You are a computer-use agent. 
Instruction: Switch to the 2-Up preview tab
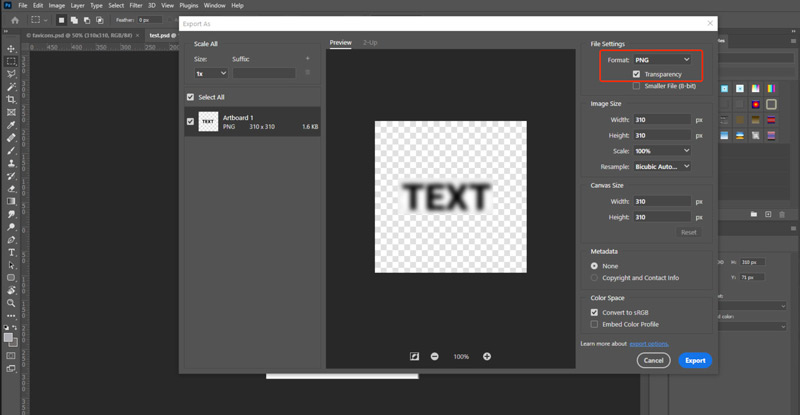370,43
